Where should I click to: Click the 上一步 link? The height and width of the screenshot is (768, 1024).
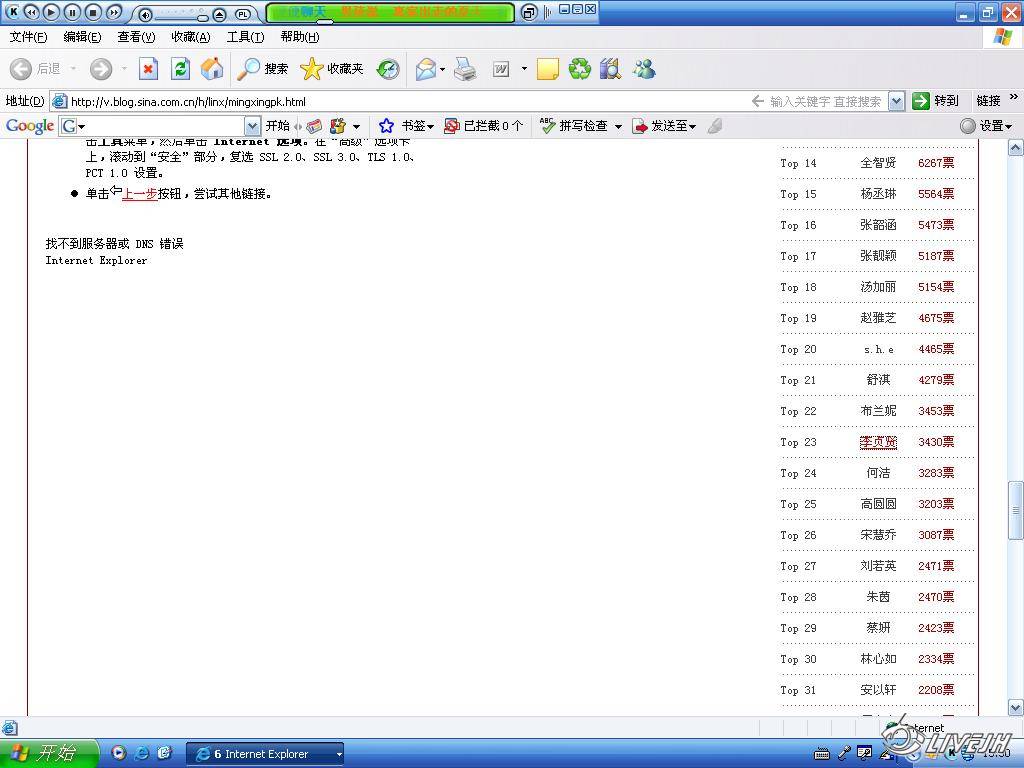[x=139, y=194]
